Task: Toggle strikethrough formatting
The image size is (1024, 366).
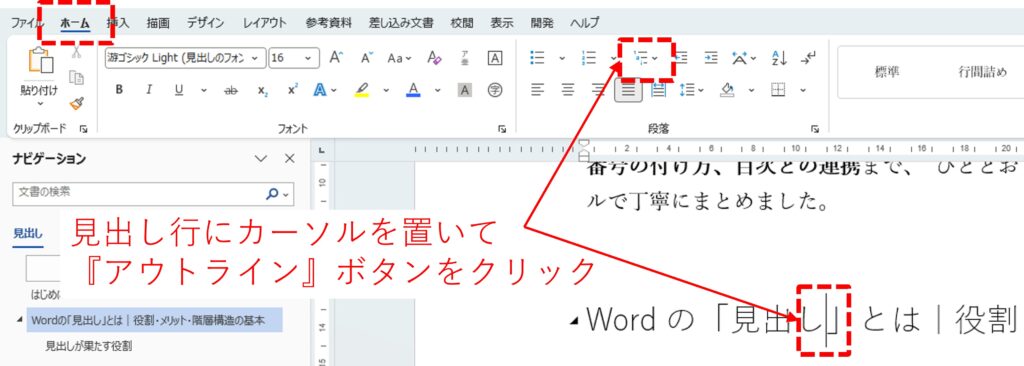Action: (231, 90)
